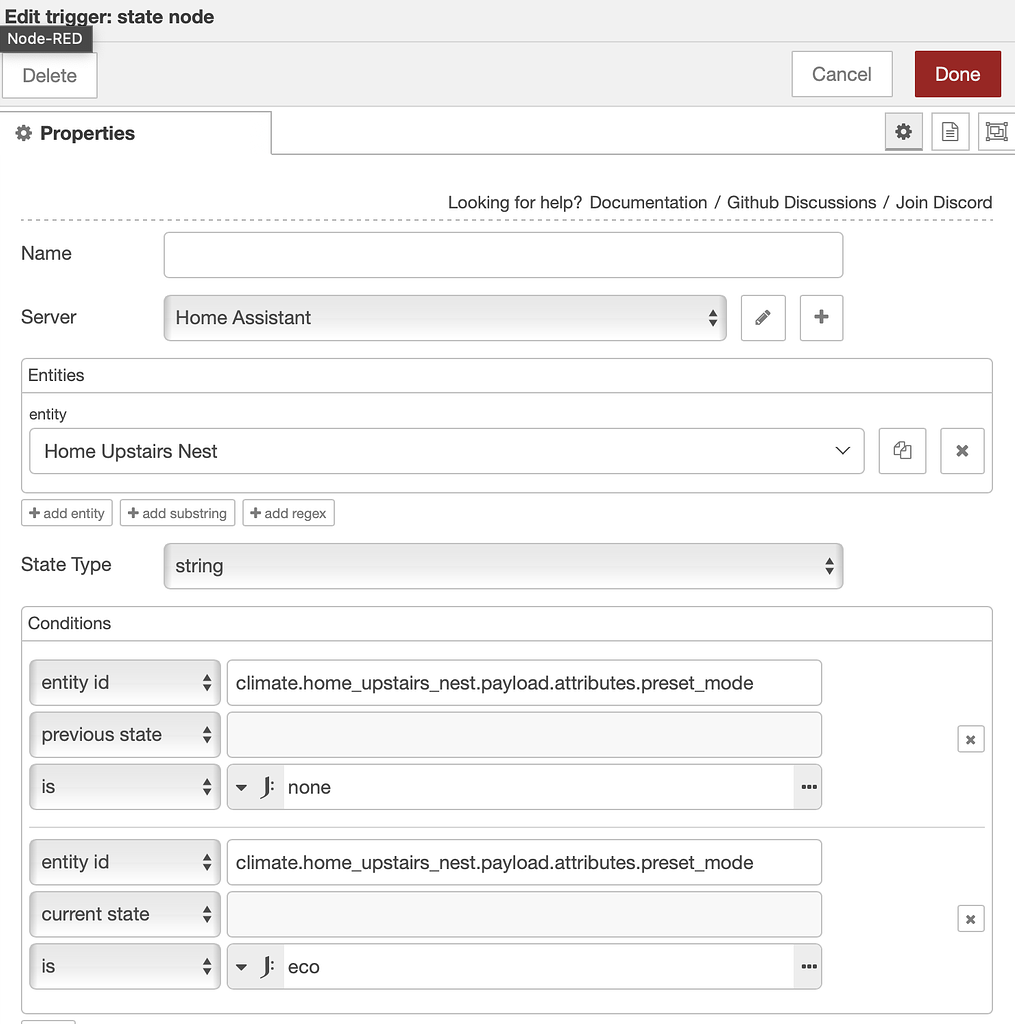The width and height of the screenshot is (1015, 1024).
Task: Delete the current state condition
Action: click(x=970, y=919)
